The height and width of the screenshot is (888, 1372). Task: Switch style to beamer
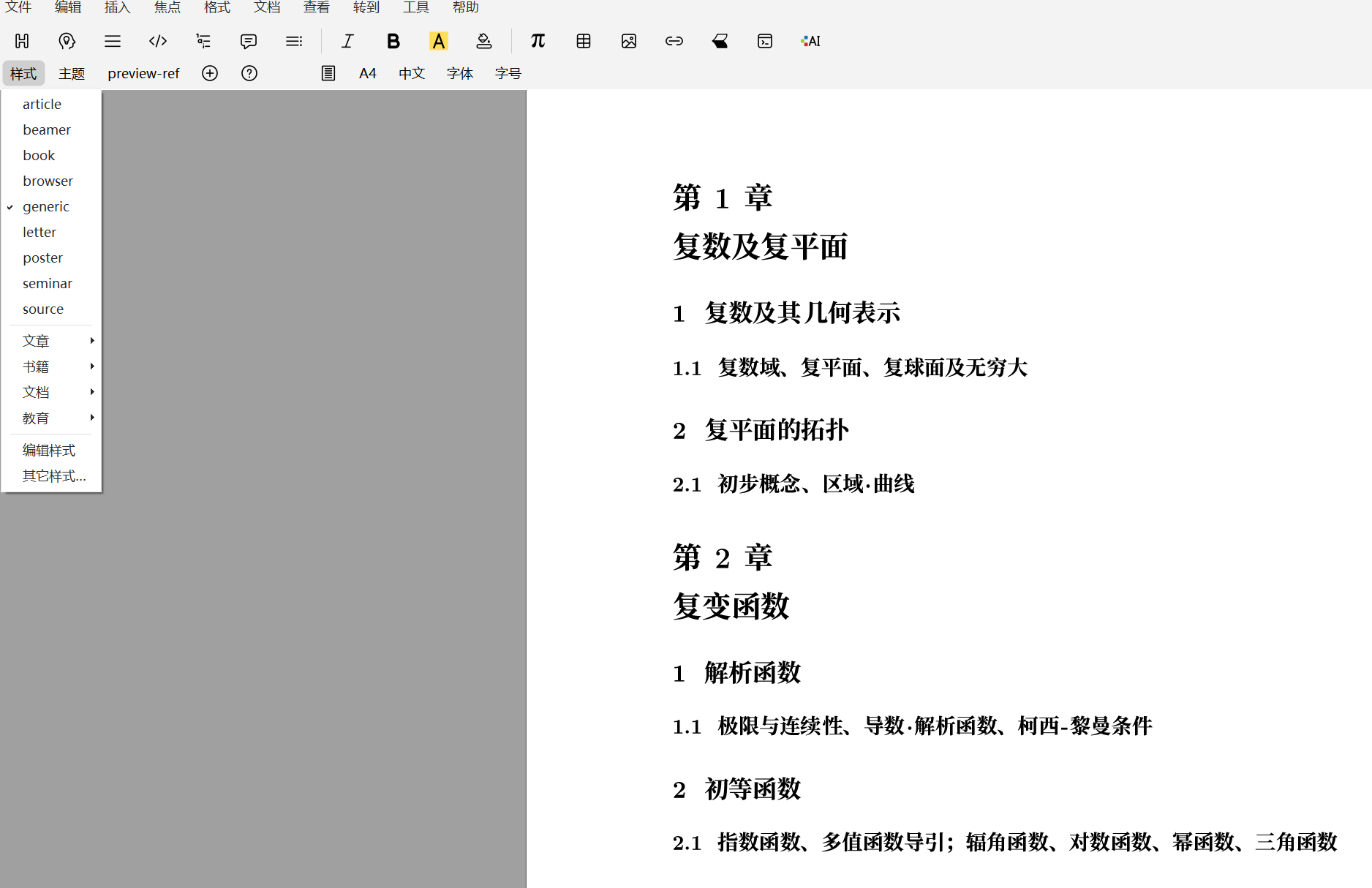[47, 129]
